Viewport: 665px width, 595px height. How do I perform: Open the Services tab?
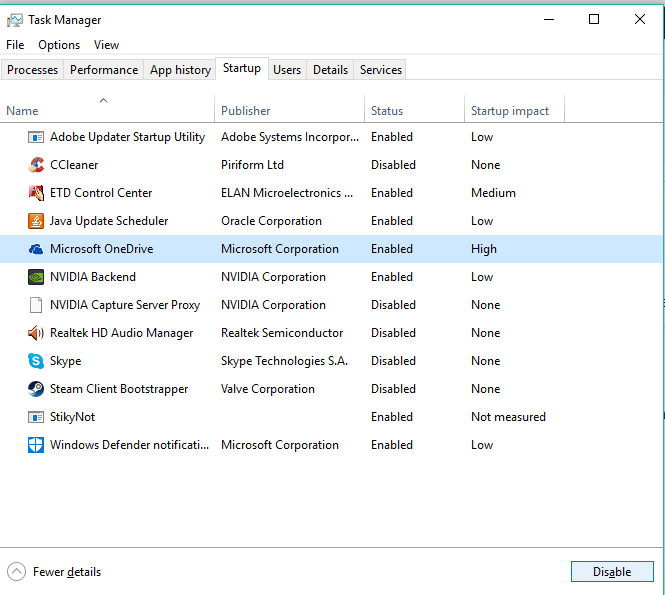point(380,70)
